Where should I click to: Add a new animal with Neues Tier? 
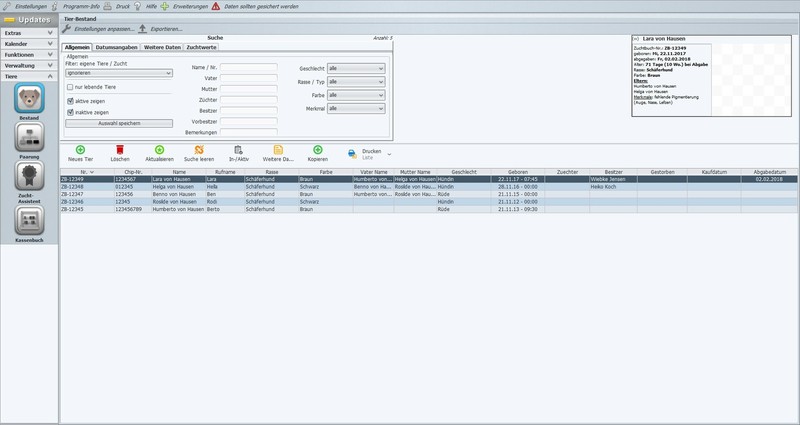pyautogui.click(x=80, y=149)
